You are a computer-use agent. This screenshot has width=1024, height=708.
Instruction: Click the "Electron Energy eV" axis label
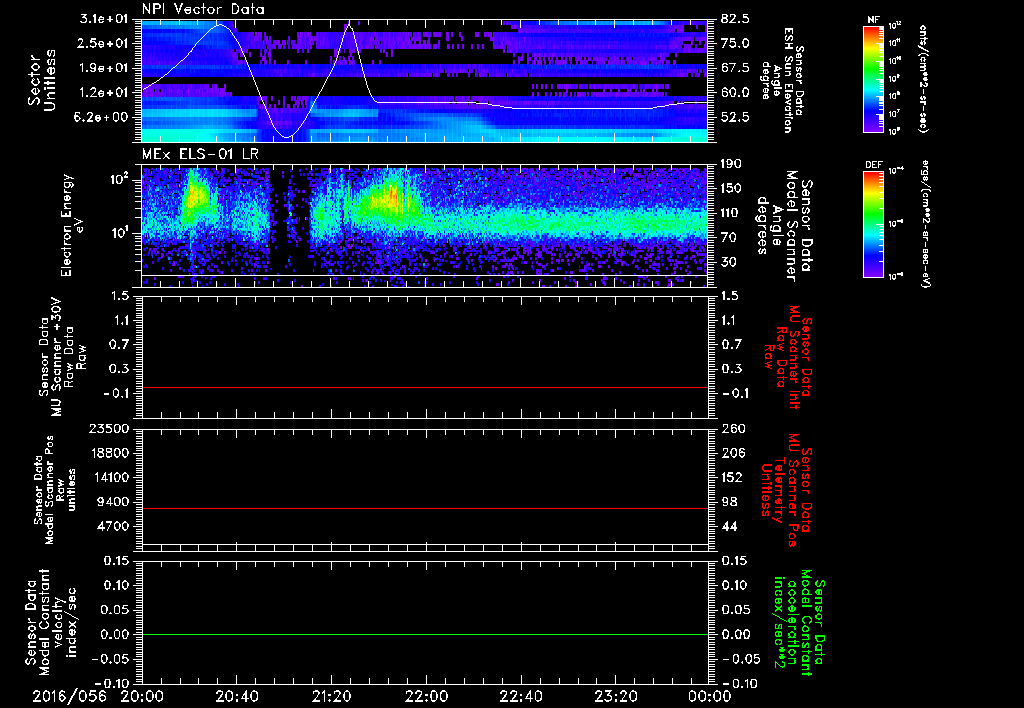(x=74, y=225)
